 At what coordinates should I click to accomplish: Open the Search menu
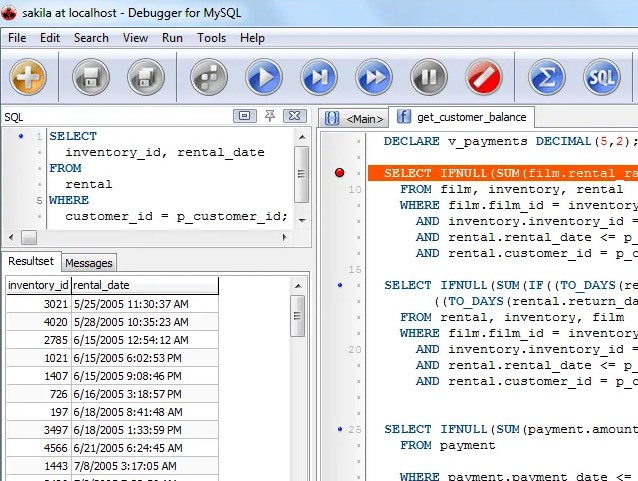(91, 38)
